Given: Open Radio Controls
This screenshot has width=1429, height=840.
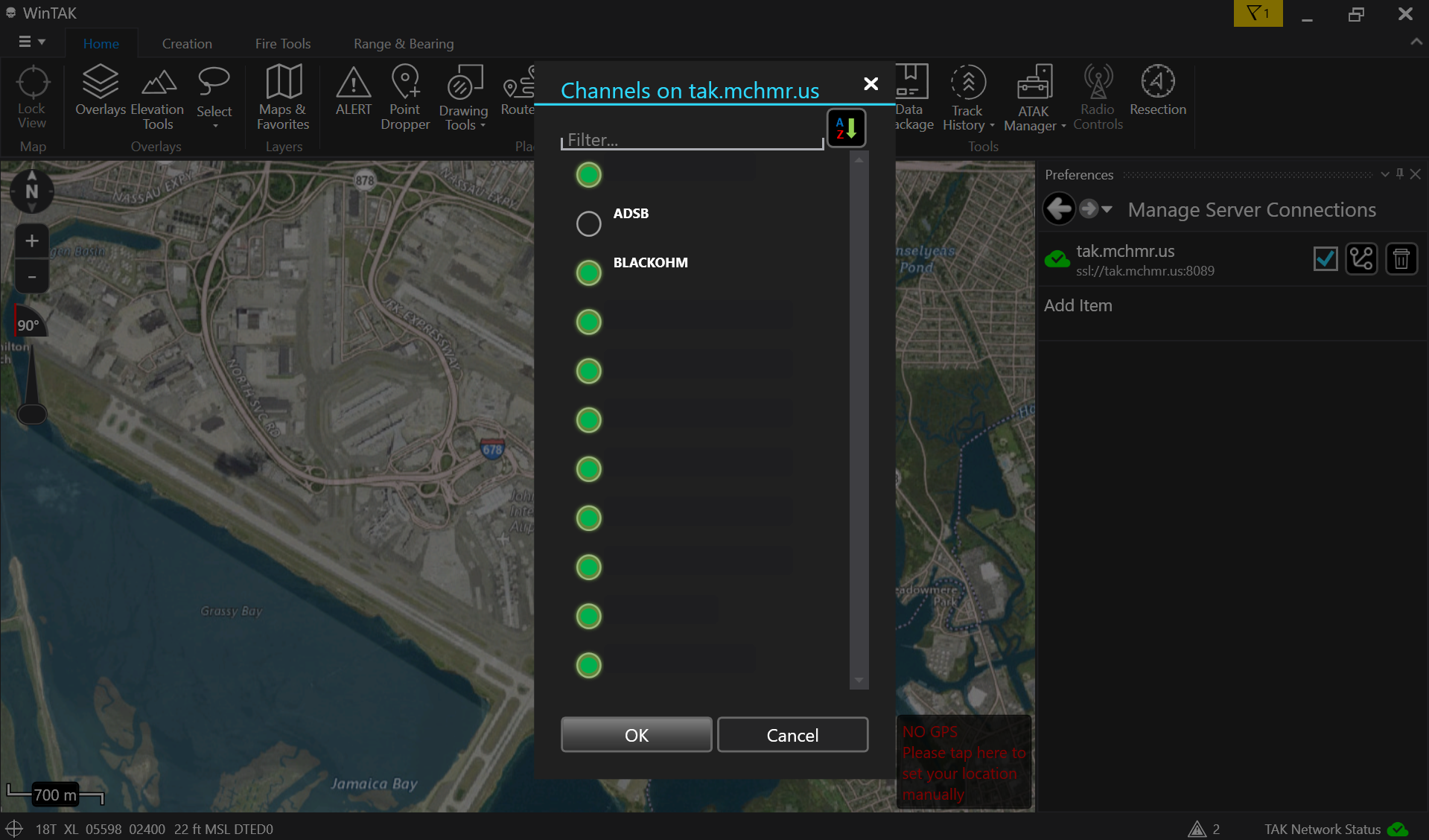Looking at the screenshot, I should tap(1098, 98).
